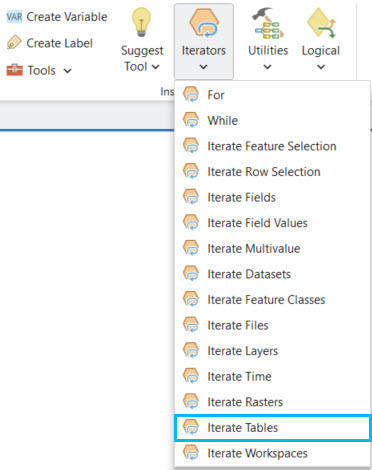This screenshot has width=372, height=470.
Task: Select Iterate Field Values label
Action: point(257,223)
